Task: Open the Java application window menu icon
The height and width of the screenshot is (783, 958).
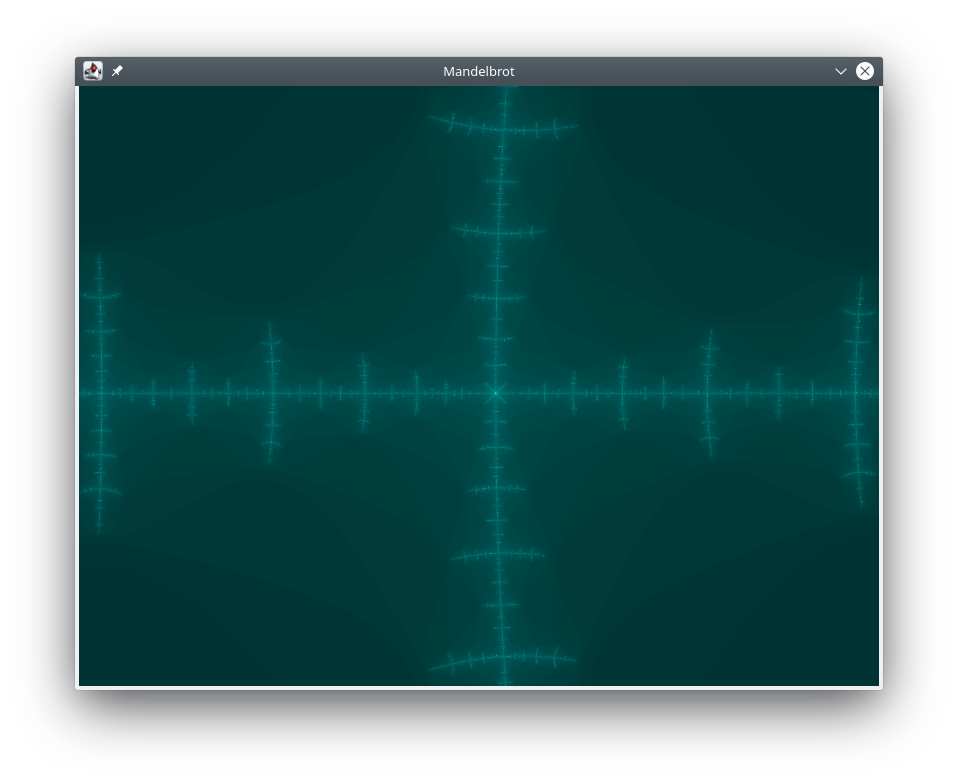Action: [x=93, y=71]
